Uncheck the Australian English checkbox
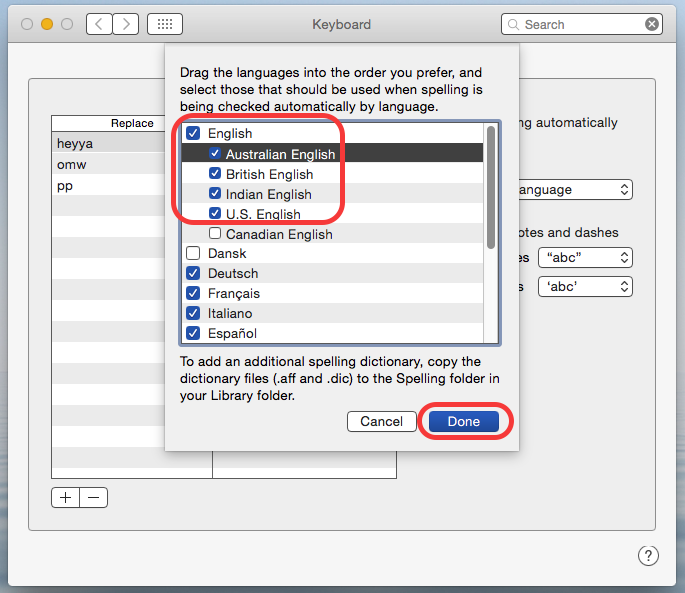The height and width of the screenshot is (593, 685). [215, 154]
